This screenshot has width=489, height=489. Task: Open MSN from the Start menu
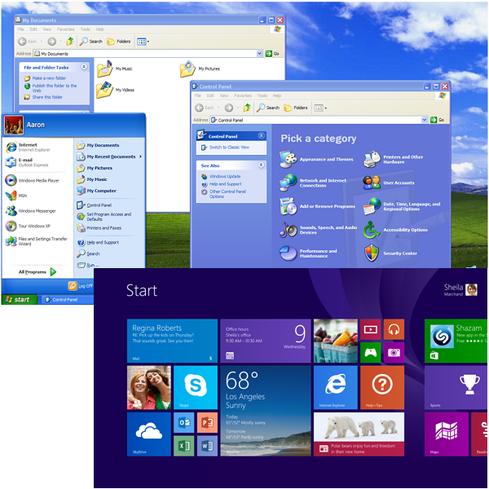(x=17, y=195)
